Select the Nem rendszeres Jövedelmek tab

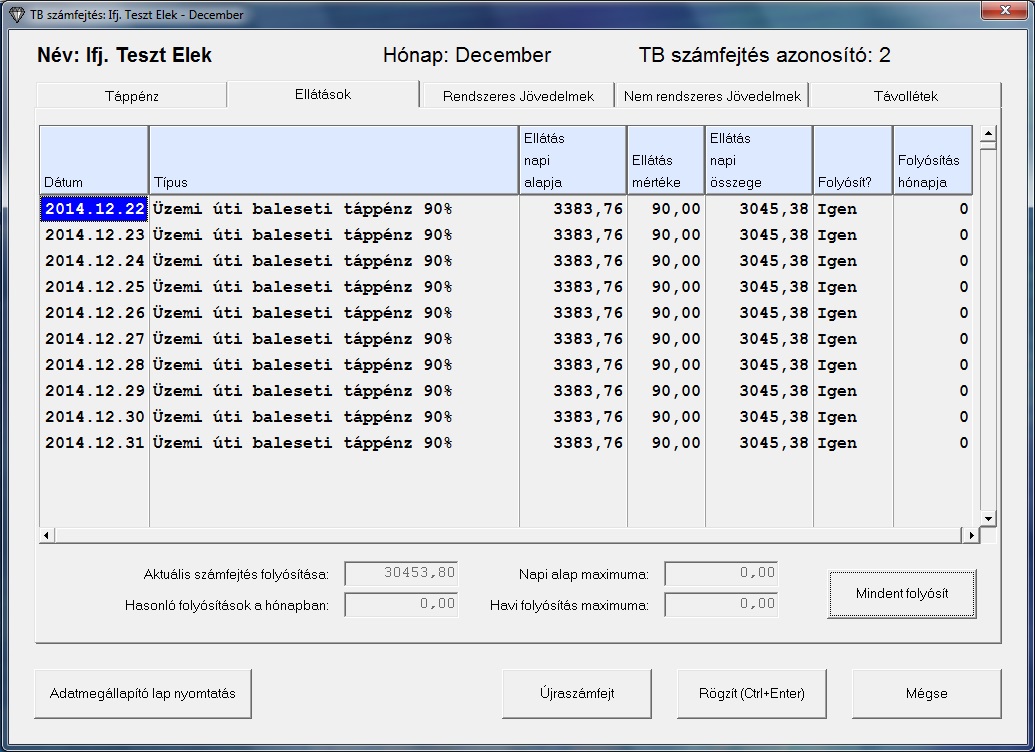[712, 96]
